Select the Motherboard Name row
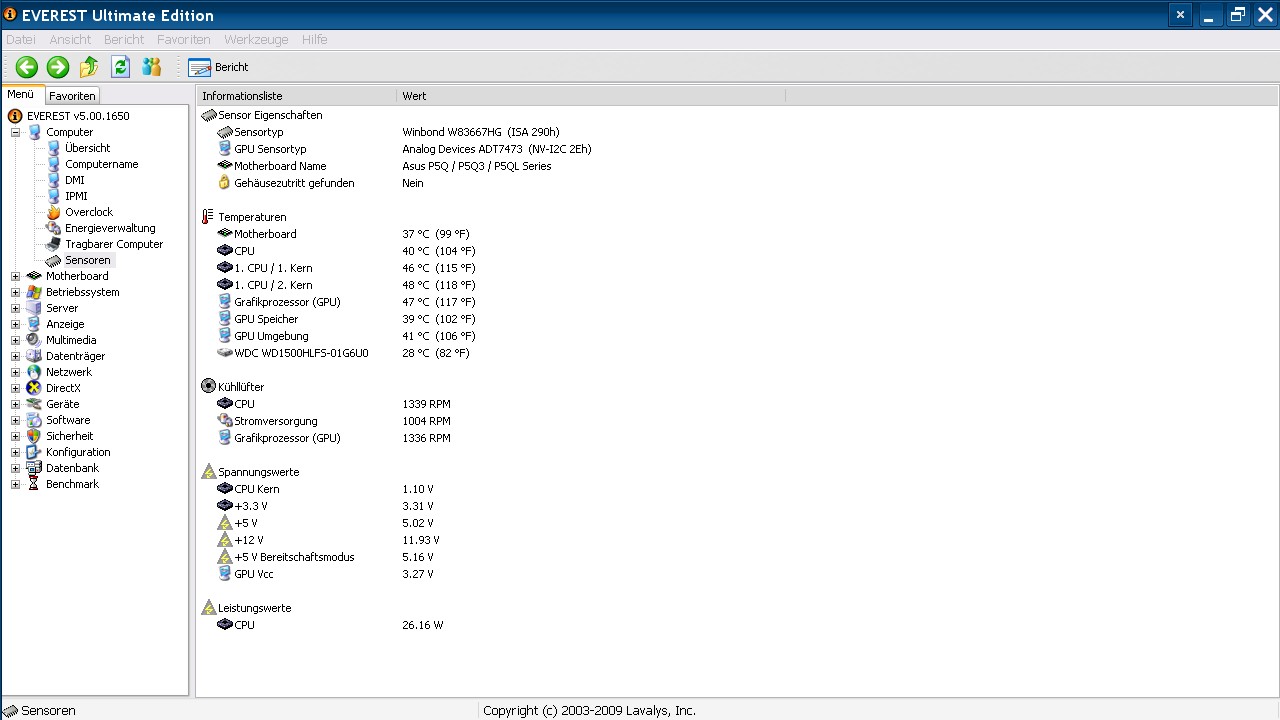The image size is (1280, 720). click(x=385, y=166)
